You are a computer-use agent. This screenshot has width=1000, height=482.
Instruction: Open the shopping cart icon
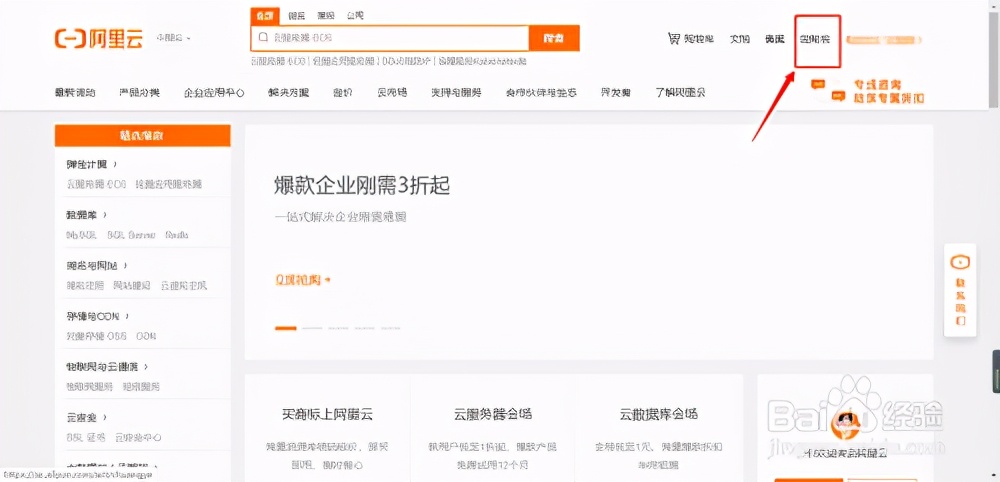(x=673, y=39)
